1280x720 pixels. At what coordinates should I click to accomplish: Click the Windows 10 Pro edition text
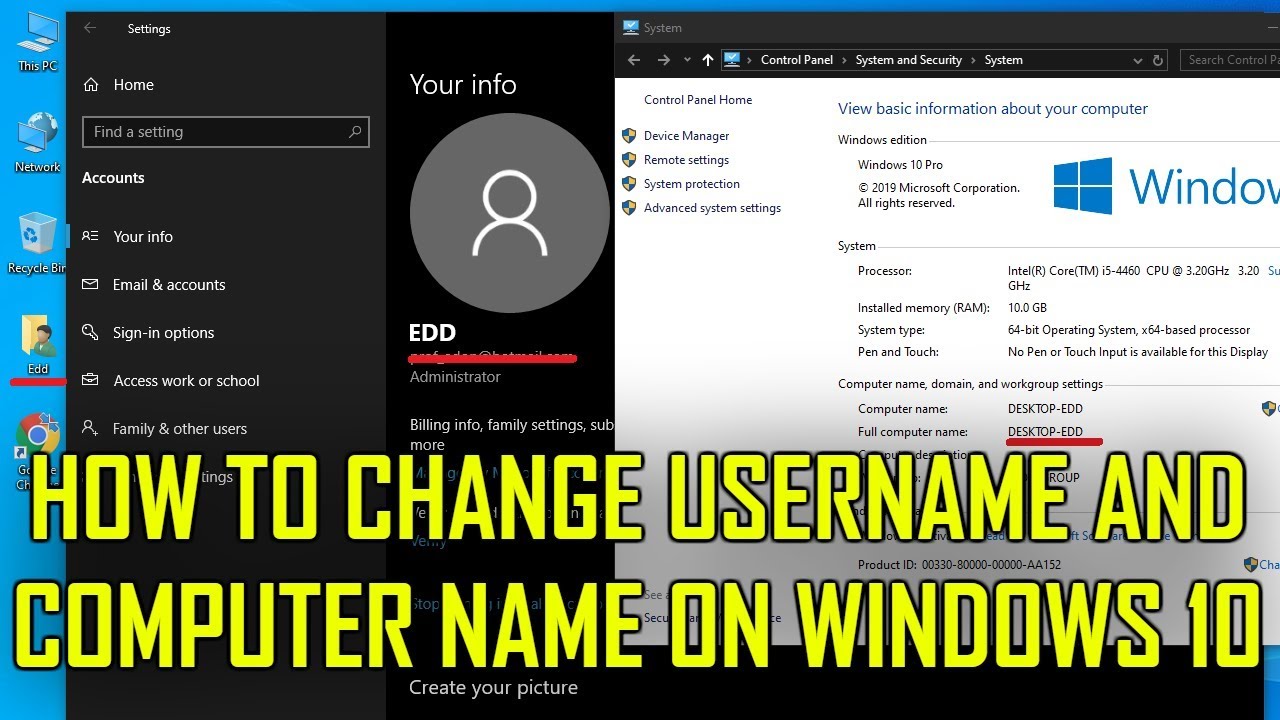(900, 165)
